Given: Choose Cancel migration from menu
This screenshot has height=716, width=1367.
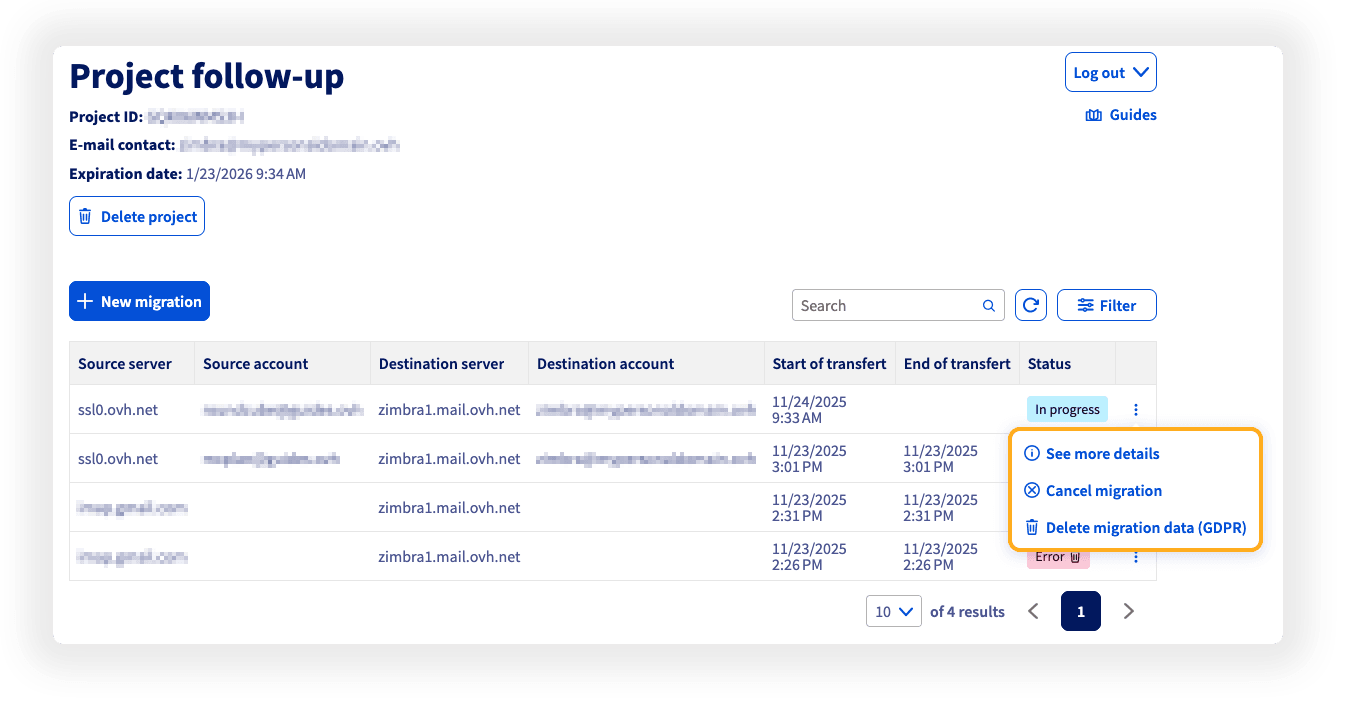Looking at the screenshot, I should point(1093,491).
